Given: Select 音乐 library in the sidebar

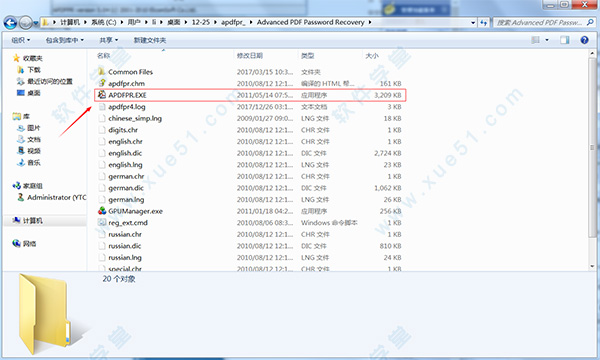Looking at the screenshot, I should coord(34,163).
